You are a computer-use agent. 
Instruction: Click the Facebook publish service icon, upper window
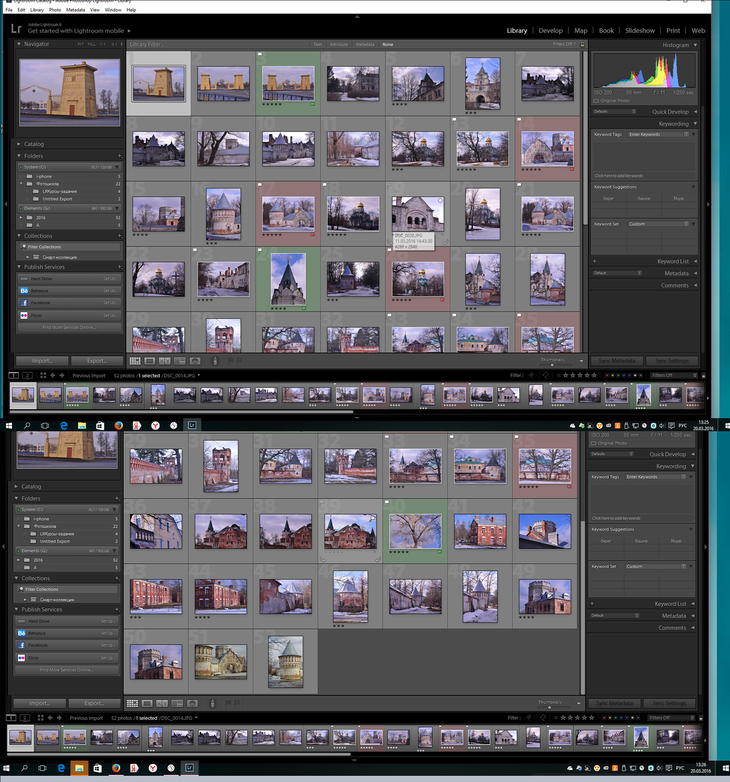tap(24, 303)
